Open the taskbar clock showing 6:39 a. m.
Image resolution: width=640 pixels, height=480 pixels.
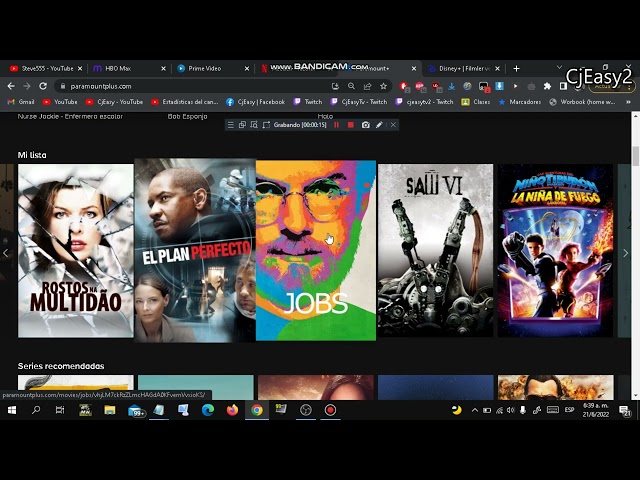tap(596, 410)
